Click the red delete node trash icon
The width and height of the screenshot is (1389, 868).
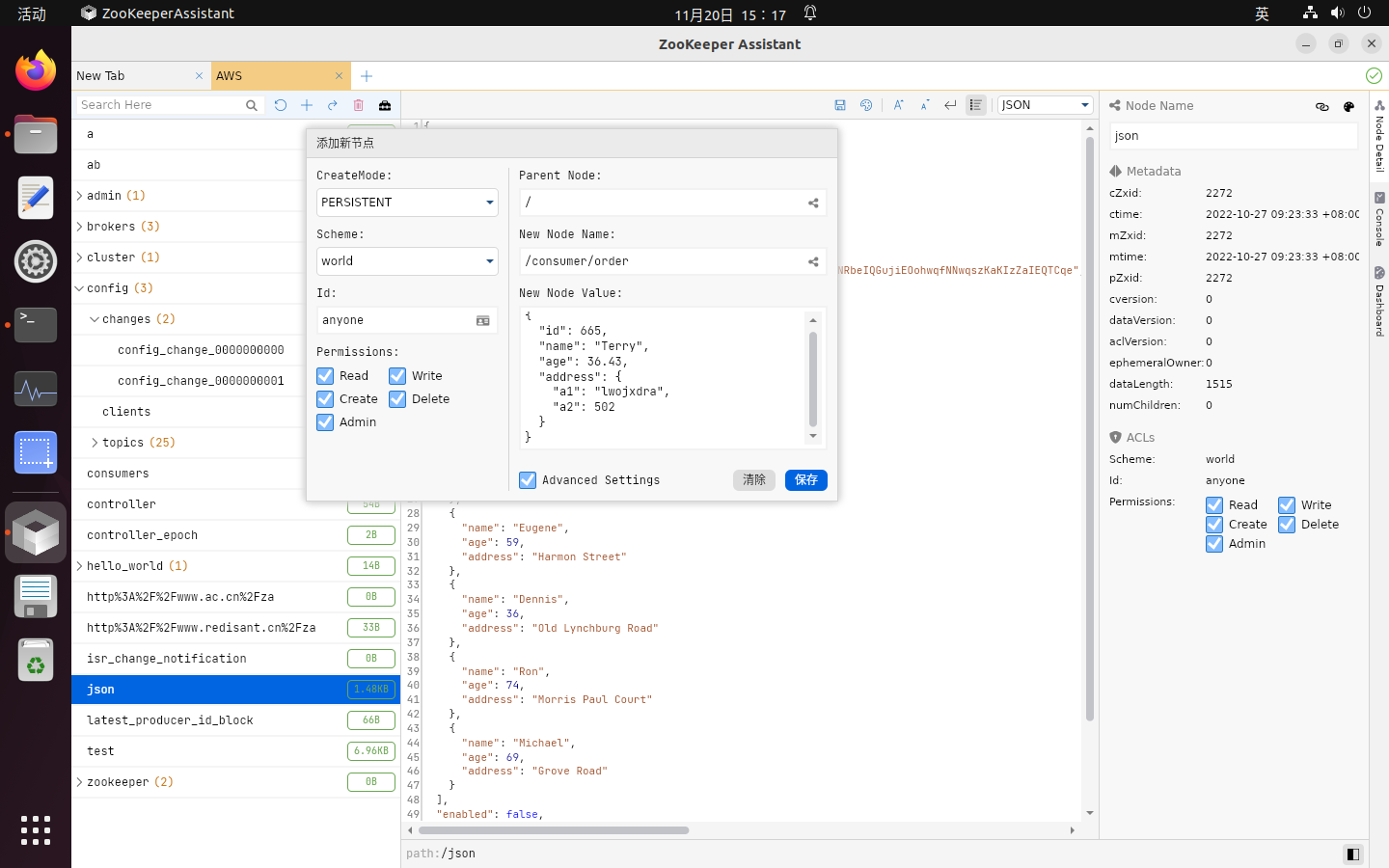pos(359,105)
